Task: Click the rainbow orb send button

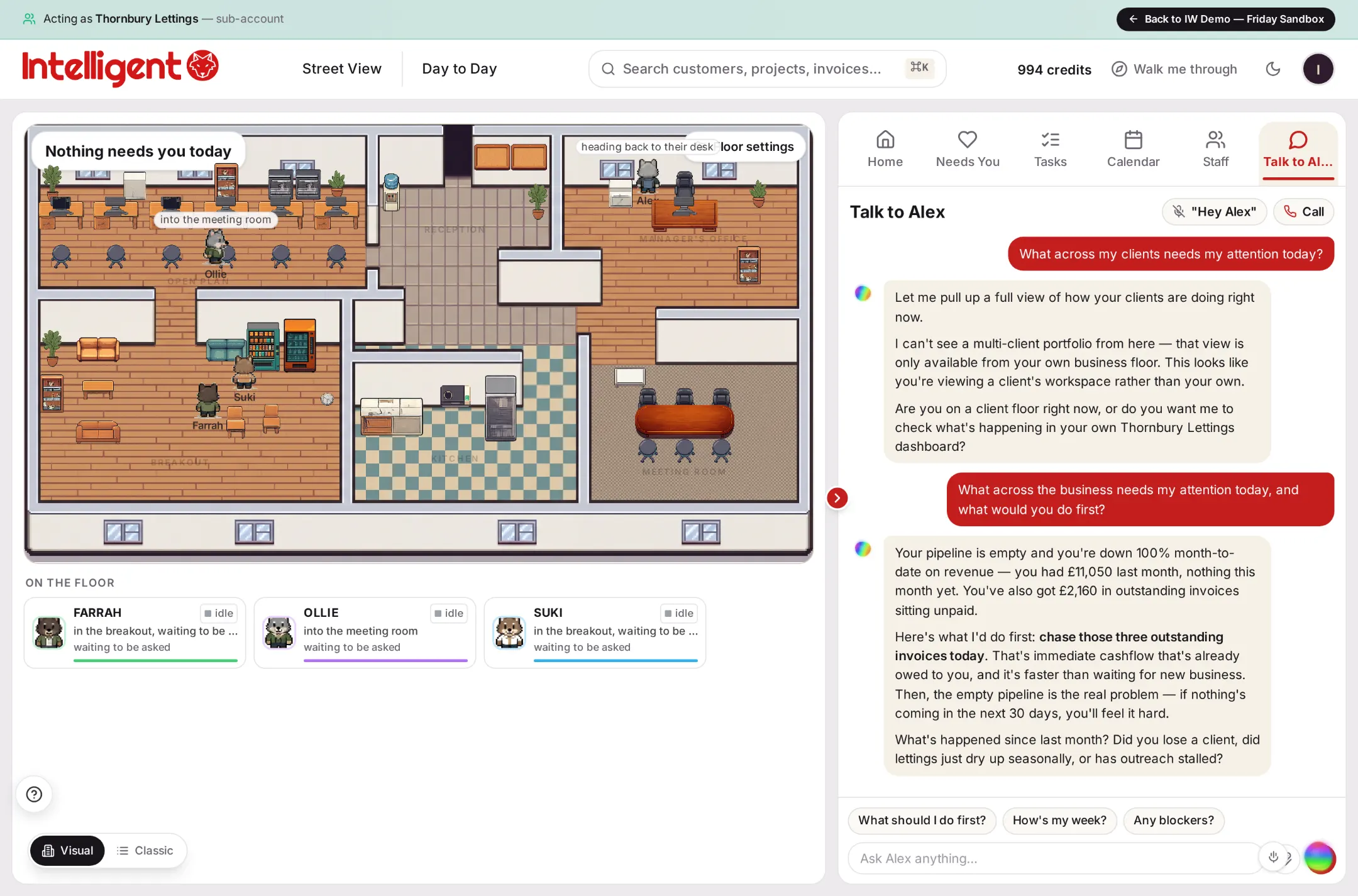Action: tap(1319, 858)
